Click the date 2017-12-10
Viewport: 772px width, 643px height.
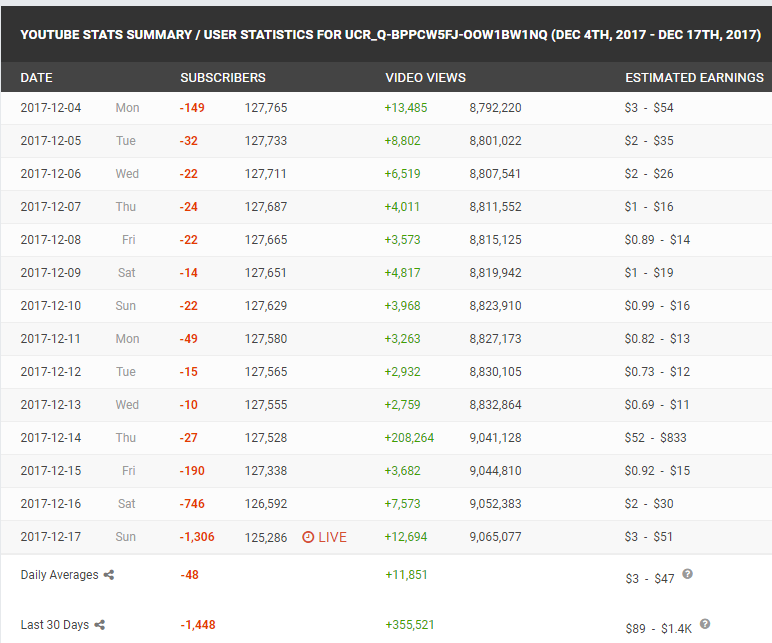tap(51, 306)
